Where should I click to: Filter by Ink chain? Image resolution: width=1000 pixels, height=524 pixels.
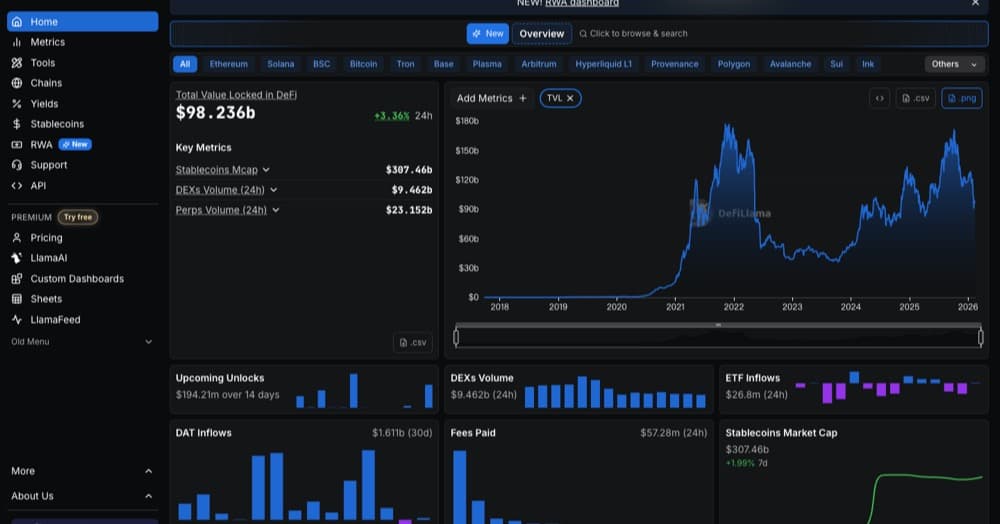(868, 64)
